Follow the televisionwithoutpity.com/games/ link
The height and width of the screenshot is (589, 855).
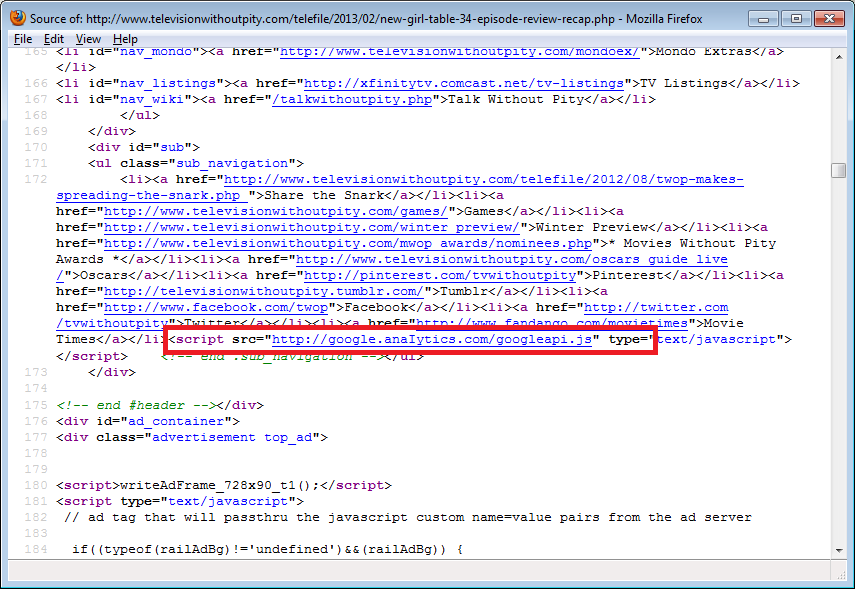pyautogui.click(x=275, y=212)
